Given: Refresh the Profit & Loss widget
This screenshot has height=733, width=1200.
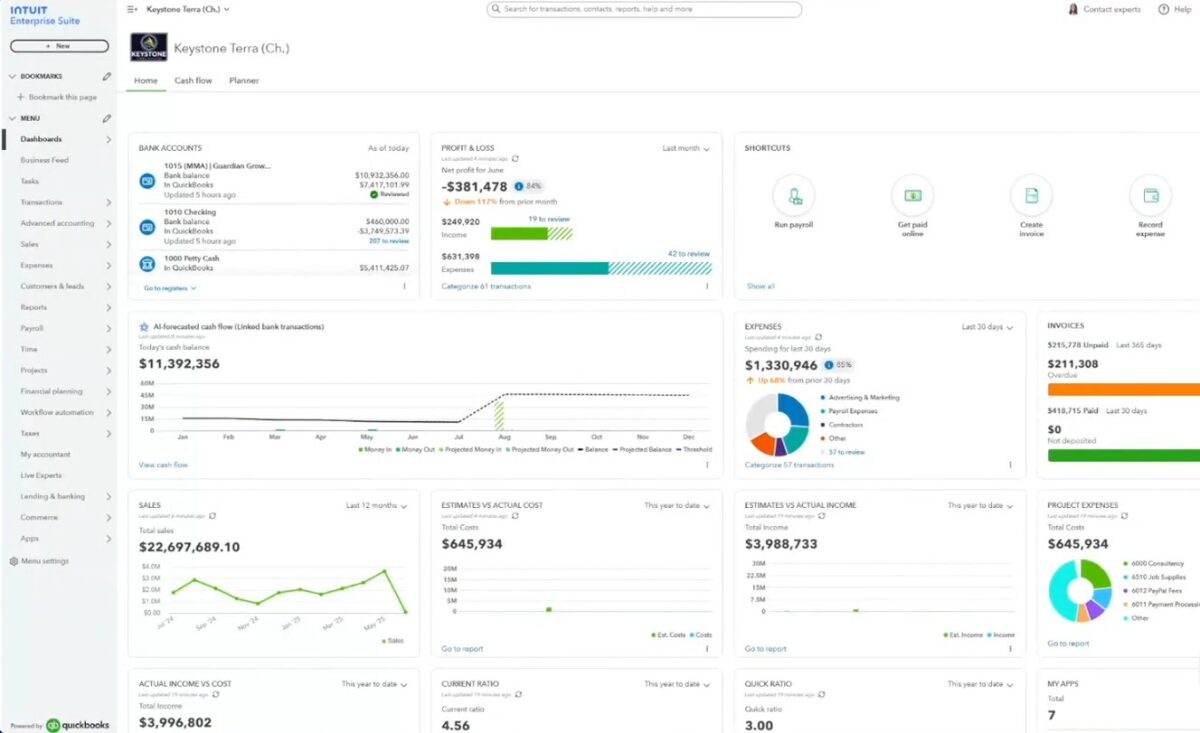Looking at the screenshot, I should tap(515, 158).
